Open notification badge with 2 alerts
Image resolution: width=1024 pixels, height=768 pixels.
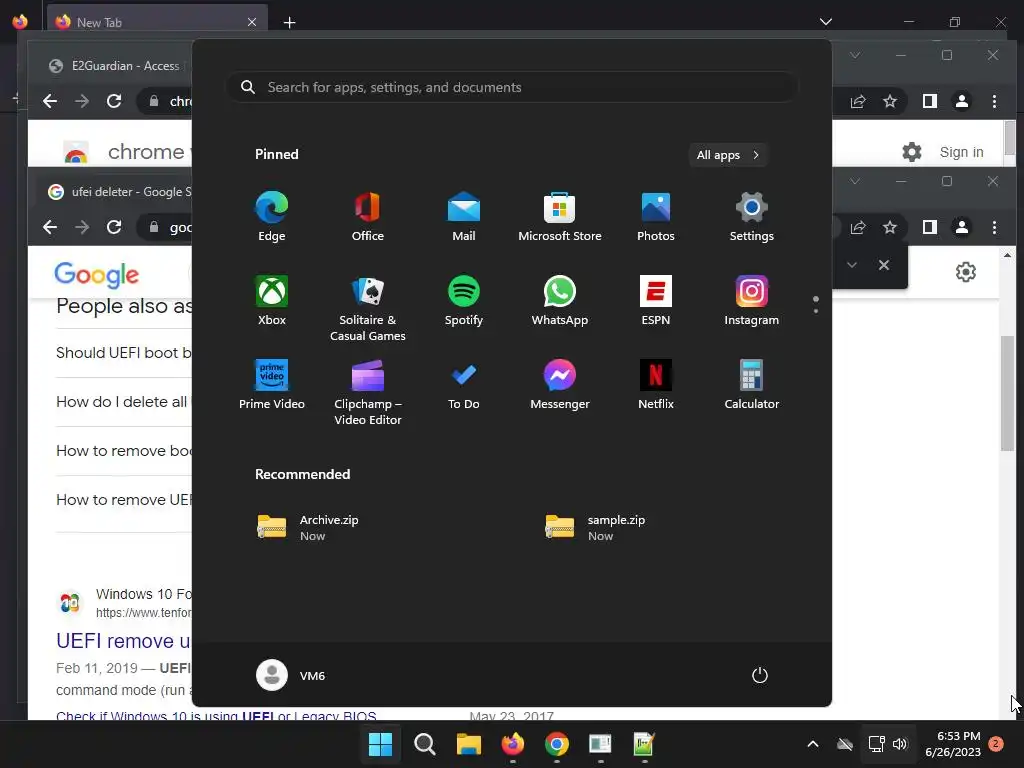(996, 744)
